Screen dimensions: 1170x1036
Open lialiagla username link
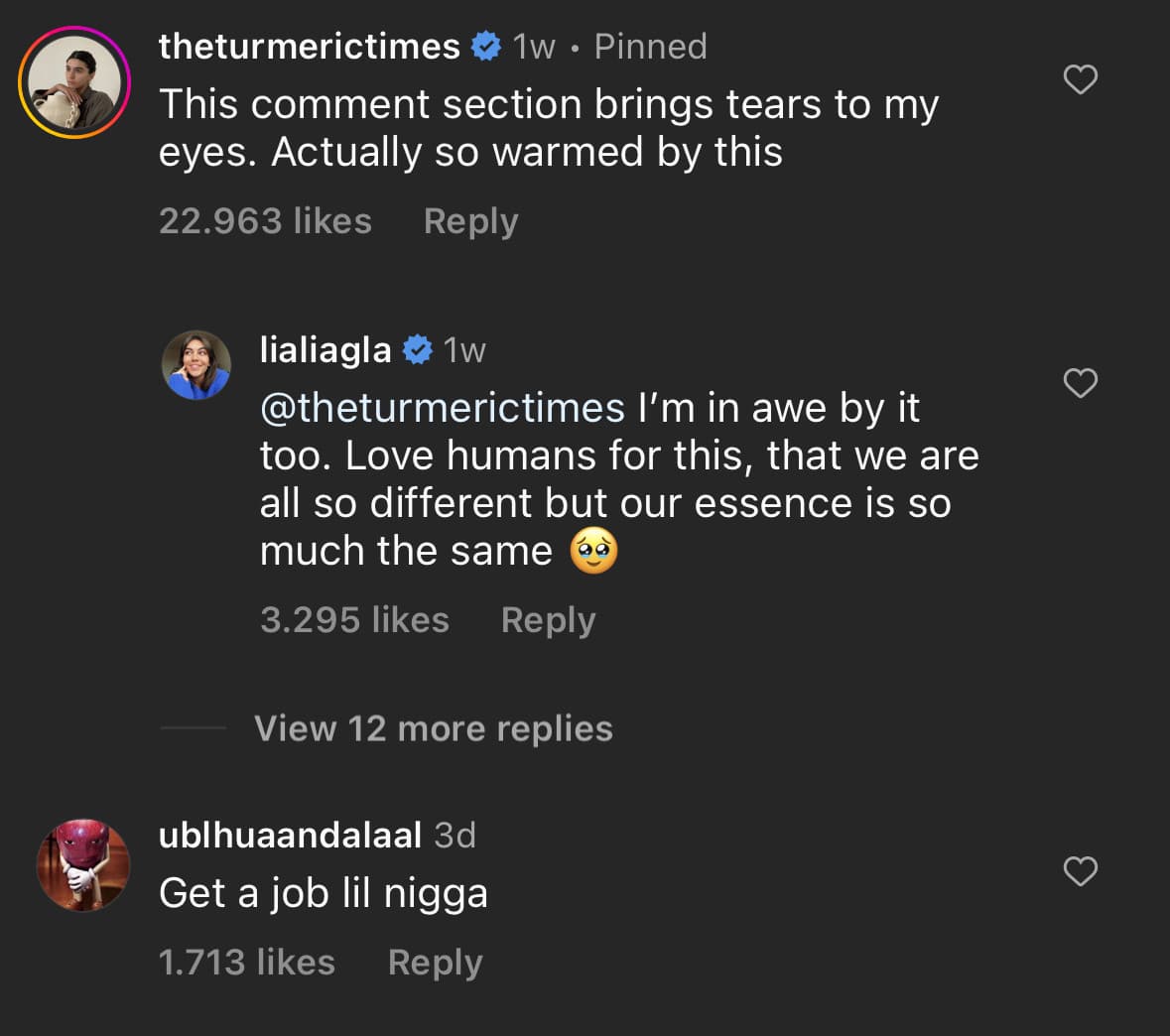pos(325,350)
